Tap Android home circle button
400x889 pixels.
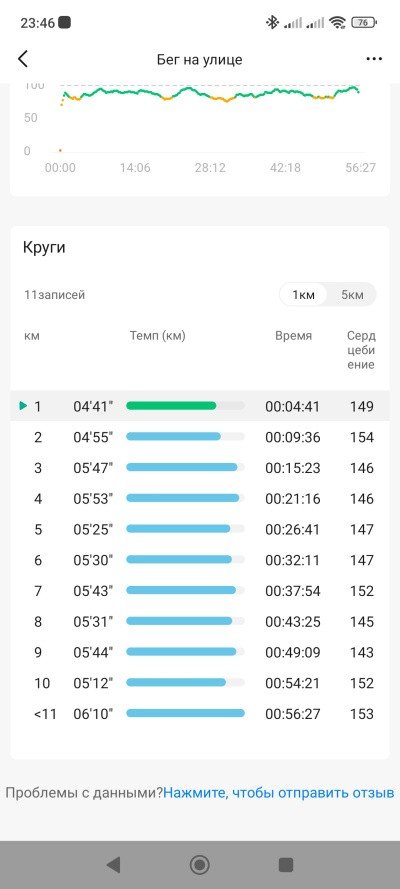[199, 864]
